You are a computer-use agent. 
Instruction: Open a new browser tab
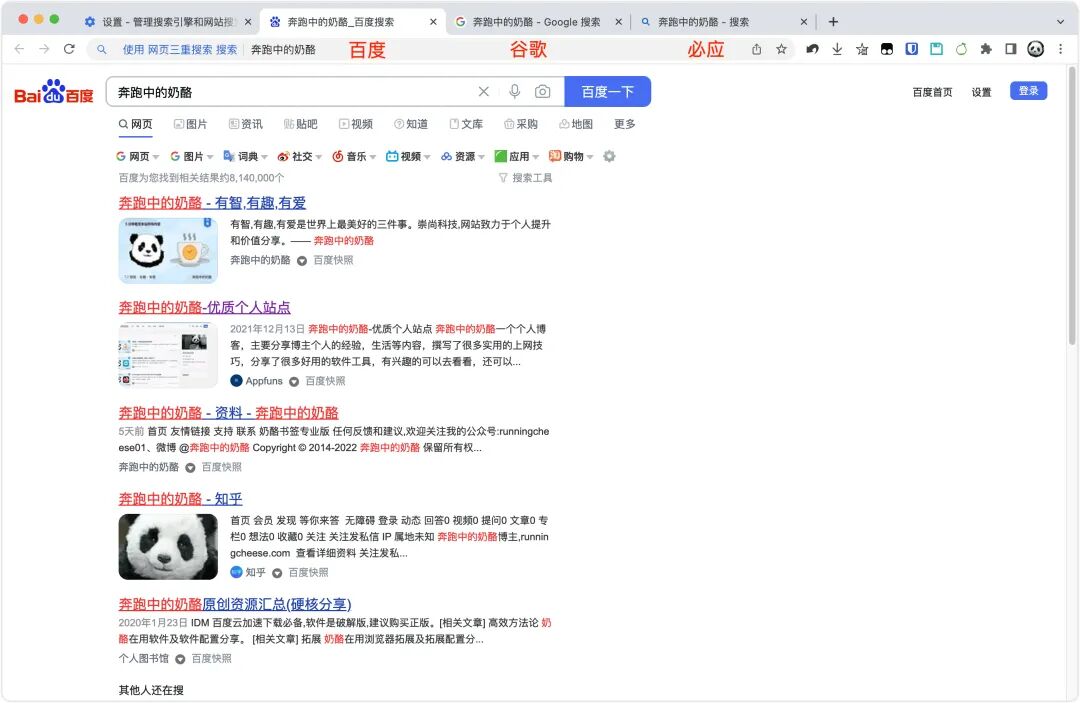pos(833,22)
